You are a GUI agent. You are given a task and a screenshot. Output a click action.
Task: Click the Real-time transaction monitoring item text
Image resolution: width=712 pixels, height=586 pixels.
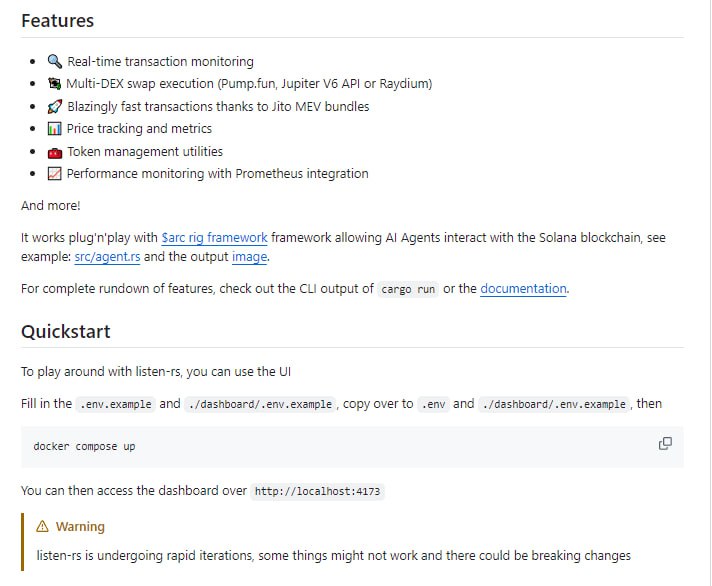click(x=160, y=62)
